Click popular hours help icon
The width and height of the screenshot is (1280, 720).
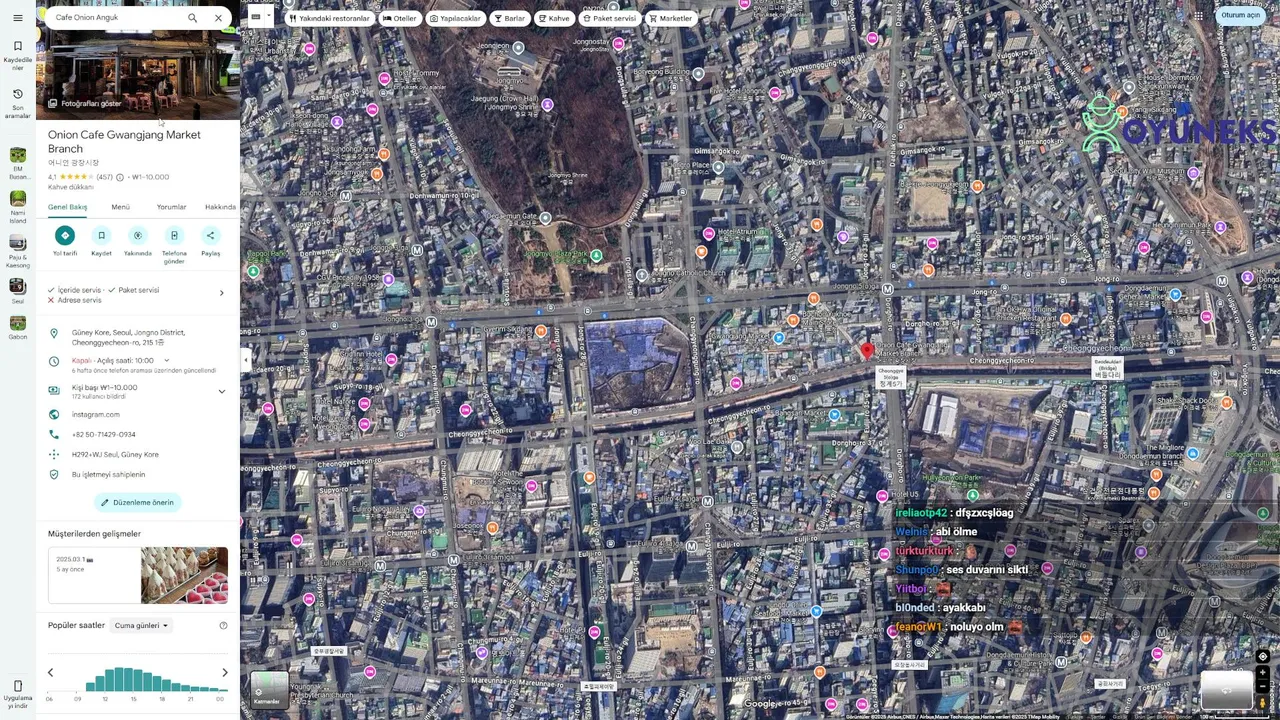(x=223, y=625)
